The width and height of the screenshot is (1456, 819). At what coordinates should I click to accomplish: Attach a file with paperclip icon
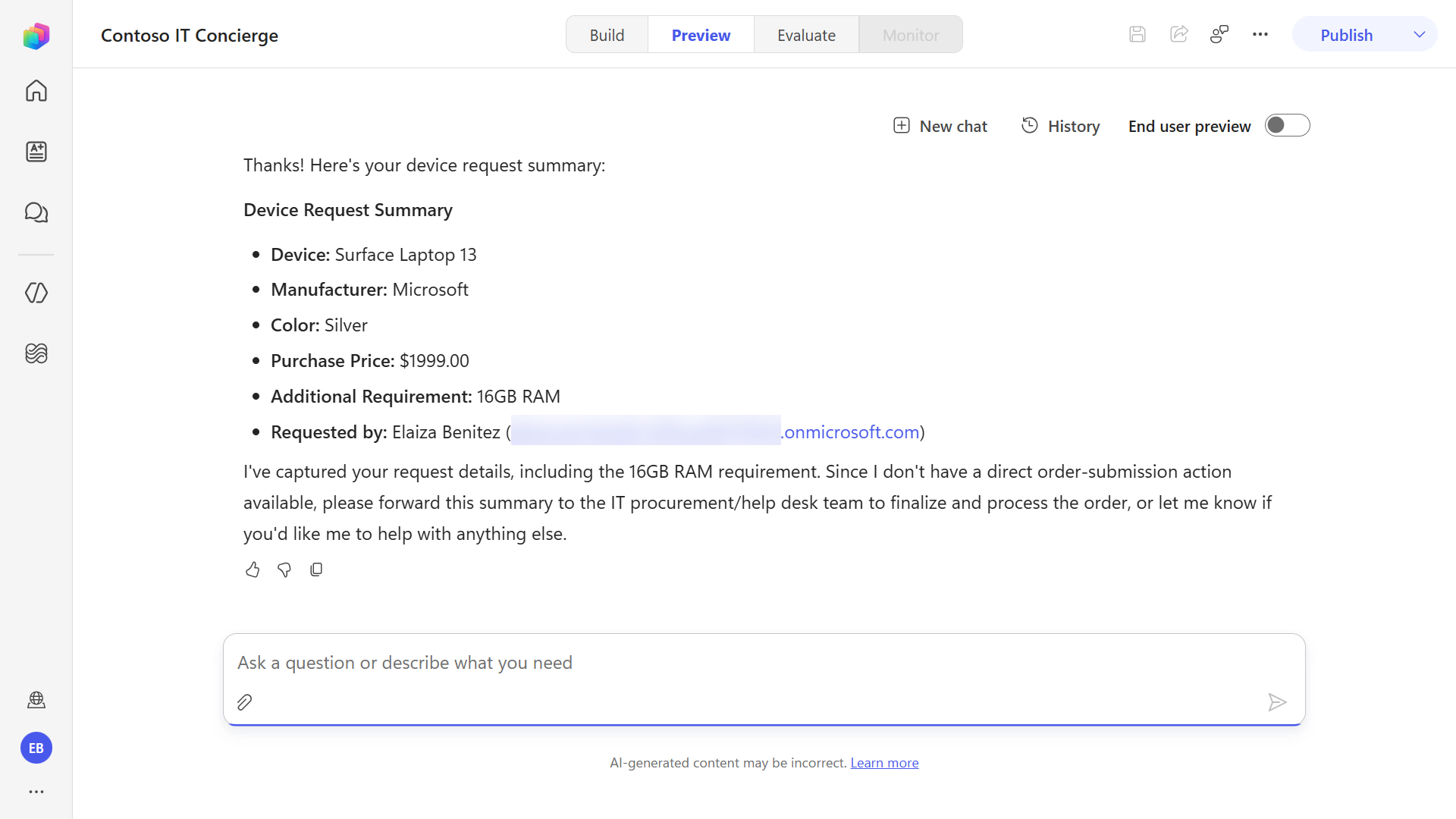tap(244, 702)
